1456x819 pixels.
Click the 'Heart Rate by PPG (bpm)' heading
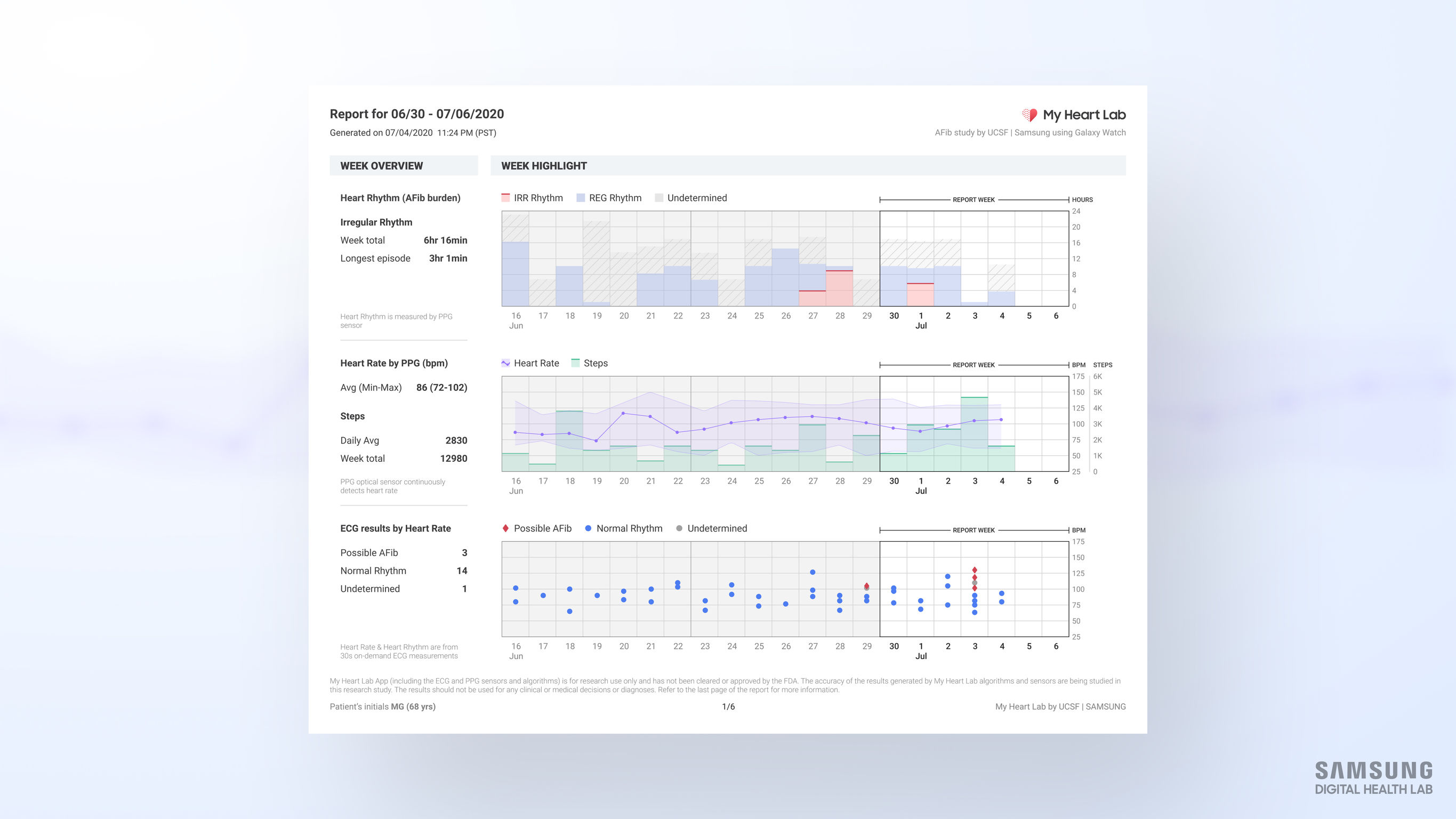394,363
